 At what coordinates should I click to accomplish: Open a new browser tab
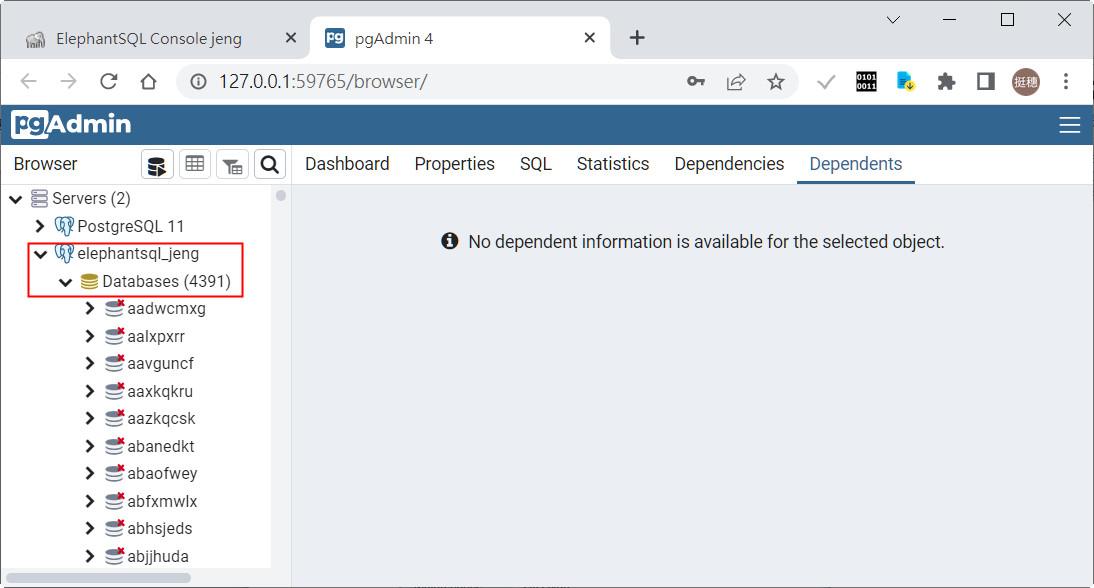[x=637, y=38]
